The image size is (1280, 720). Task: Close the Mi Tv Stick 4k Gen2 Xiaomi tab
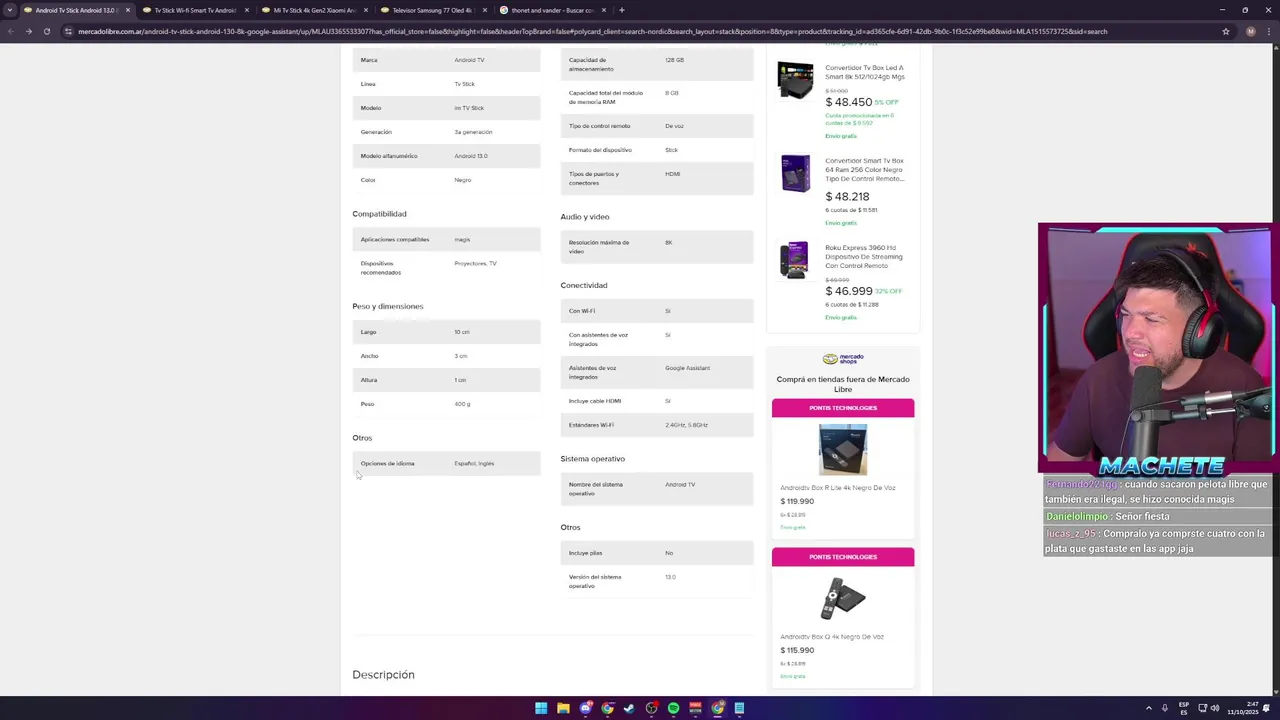click(x=365, y=10)
